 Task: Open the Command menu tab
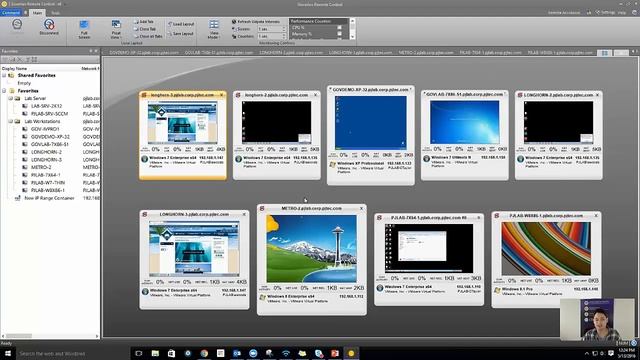coord(11,13)
